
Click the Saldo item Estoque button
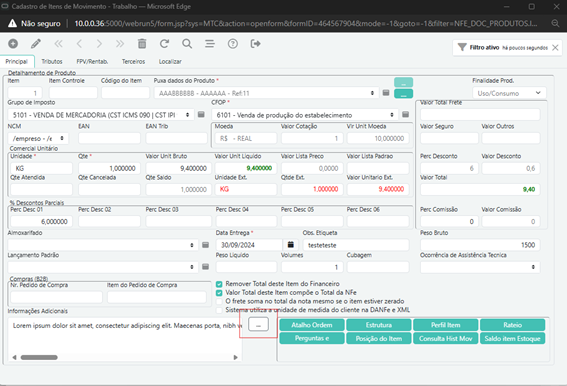point(512,338)
